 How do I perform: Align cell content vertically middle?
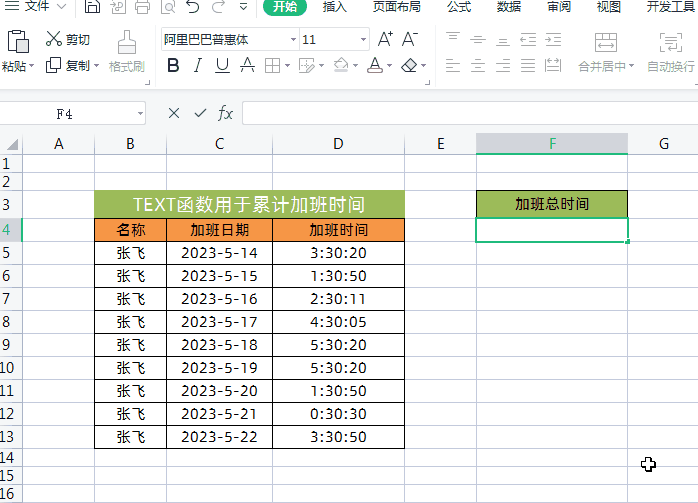coord(478,39)
